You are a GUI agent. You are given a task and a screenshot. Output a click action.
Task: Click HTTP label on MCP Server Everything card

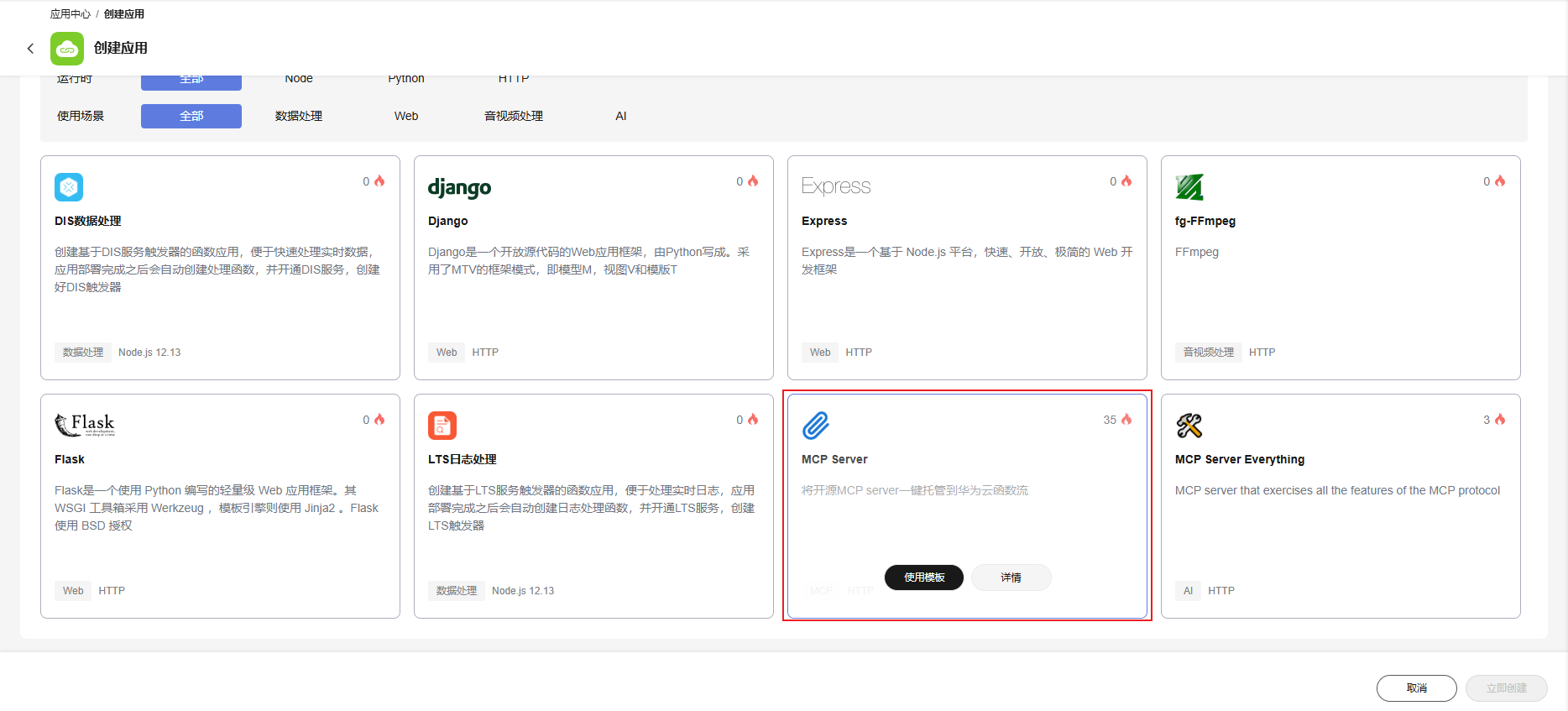1221,591
